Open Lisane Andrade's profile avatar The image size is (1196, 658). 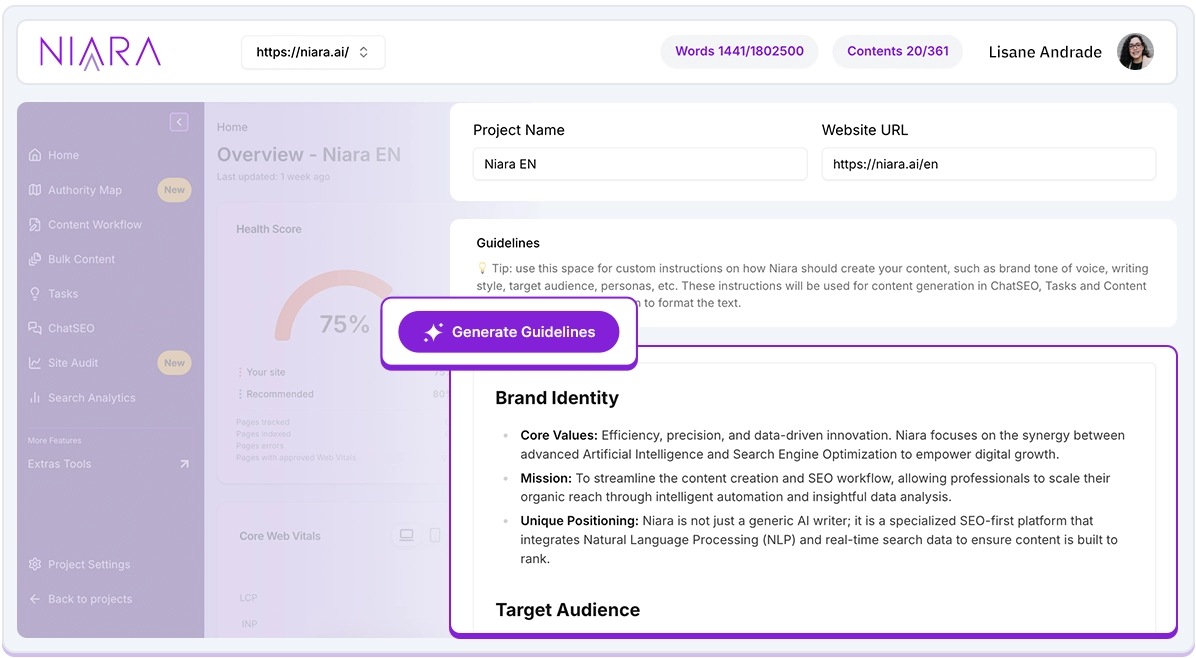[1135, 52]
